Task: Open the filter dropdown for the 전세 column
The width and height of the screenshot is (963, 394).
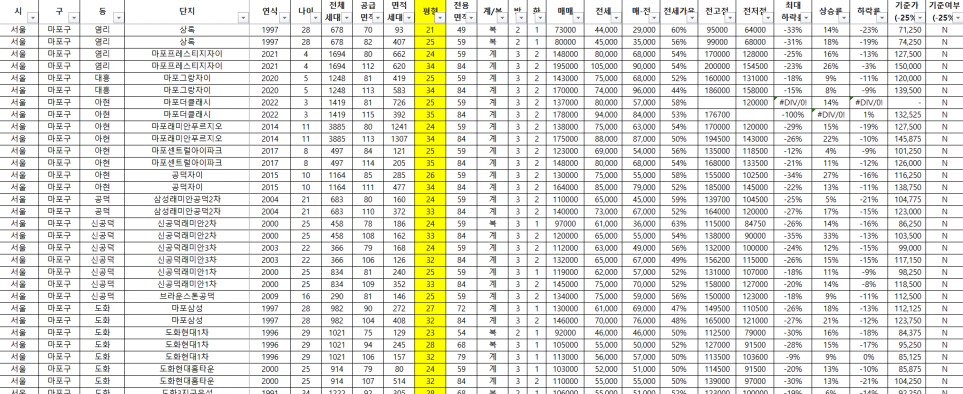Action: pyautogui.click(x=618, y=18)
